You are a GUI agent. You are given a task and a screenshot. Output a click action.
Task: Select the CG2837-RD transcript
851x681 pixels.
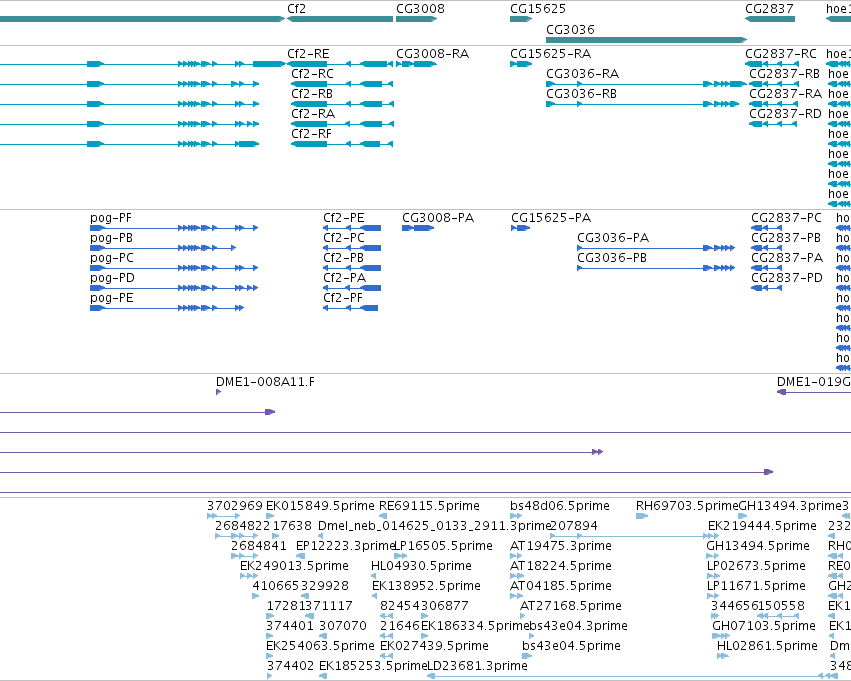(x=773, y=124)
